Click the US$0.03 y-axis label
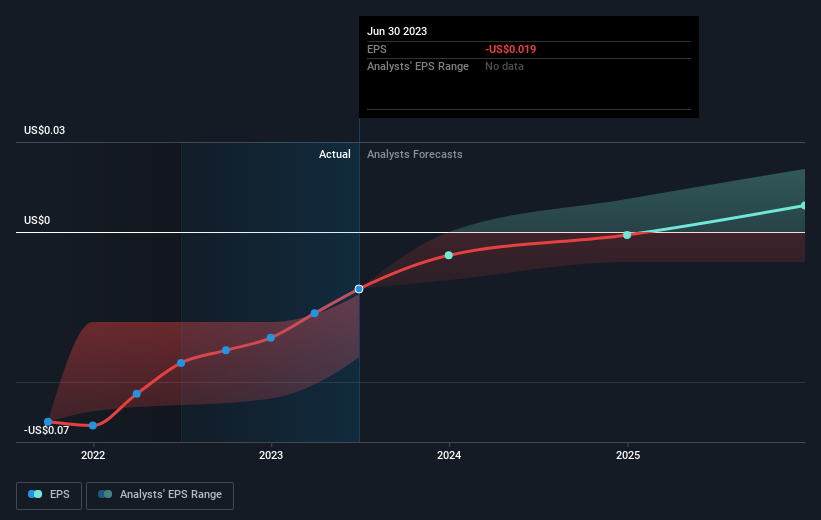 [45, 130]
